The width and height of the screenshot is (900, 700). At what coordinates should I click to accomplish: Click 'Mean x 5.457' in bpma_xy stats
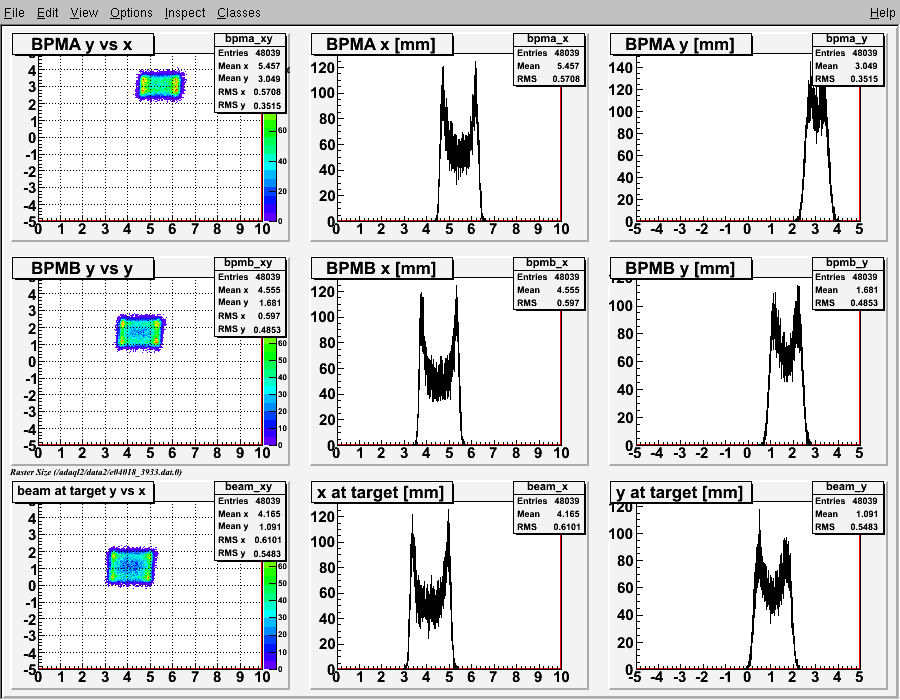point(249,66)
